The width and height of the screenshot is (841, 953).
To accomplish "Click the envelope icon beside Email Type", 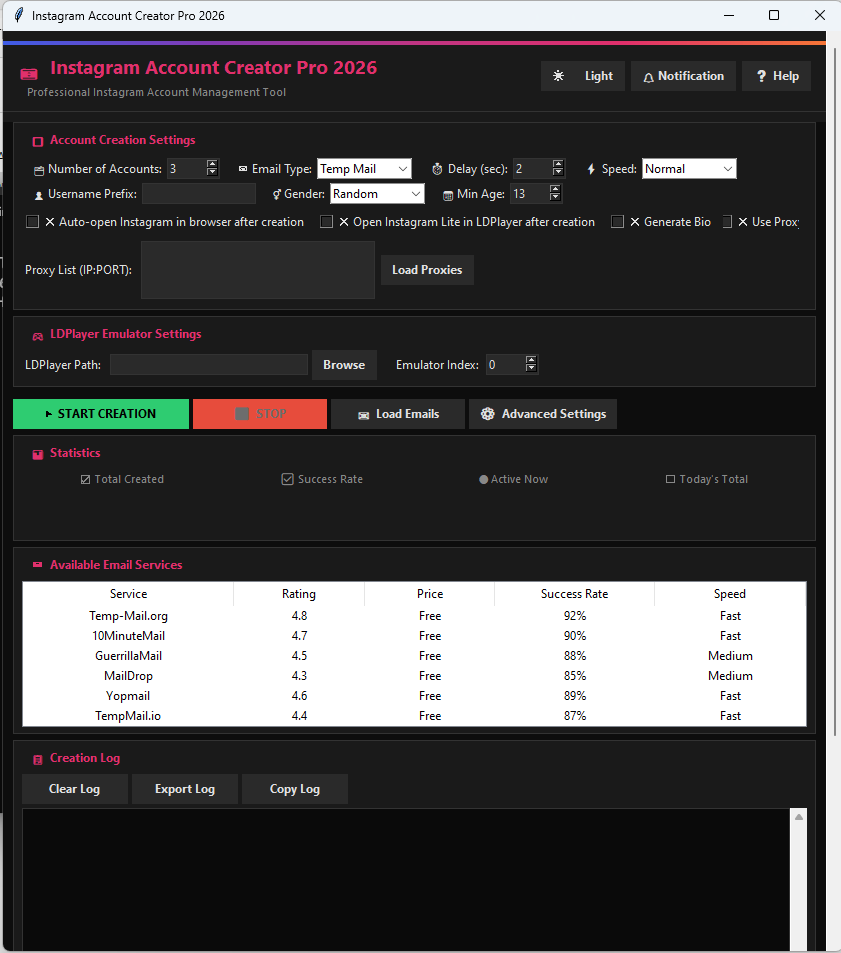I will 243,169.
